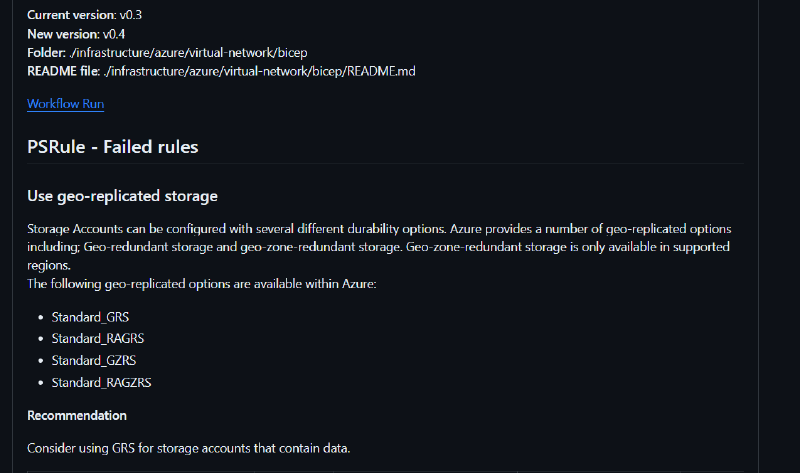Open the Workflow Run link
Image resolution: width=800 pixels, height=473 pixels.
[x=65, y=104]
